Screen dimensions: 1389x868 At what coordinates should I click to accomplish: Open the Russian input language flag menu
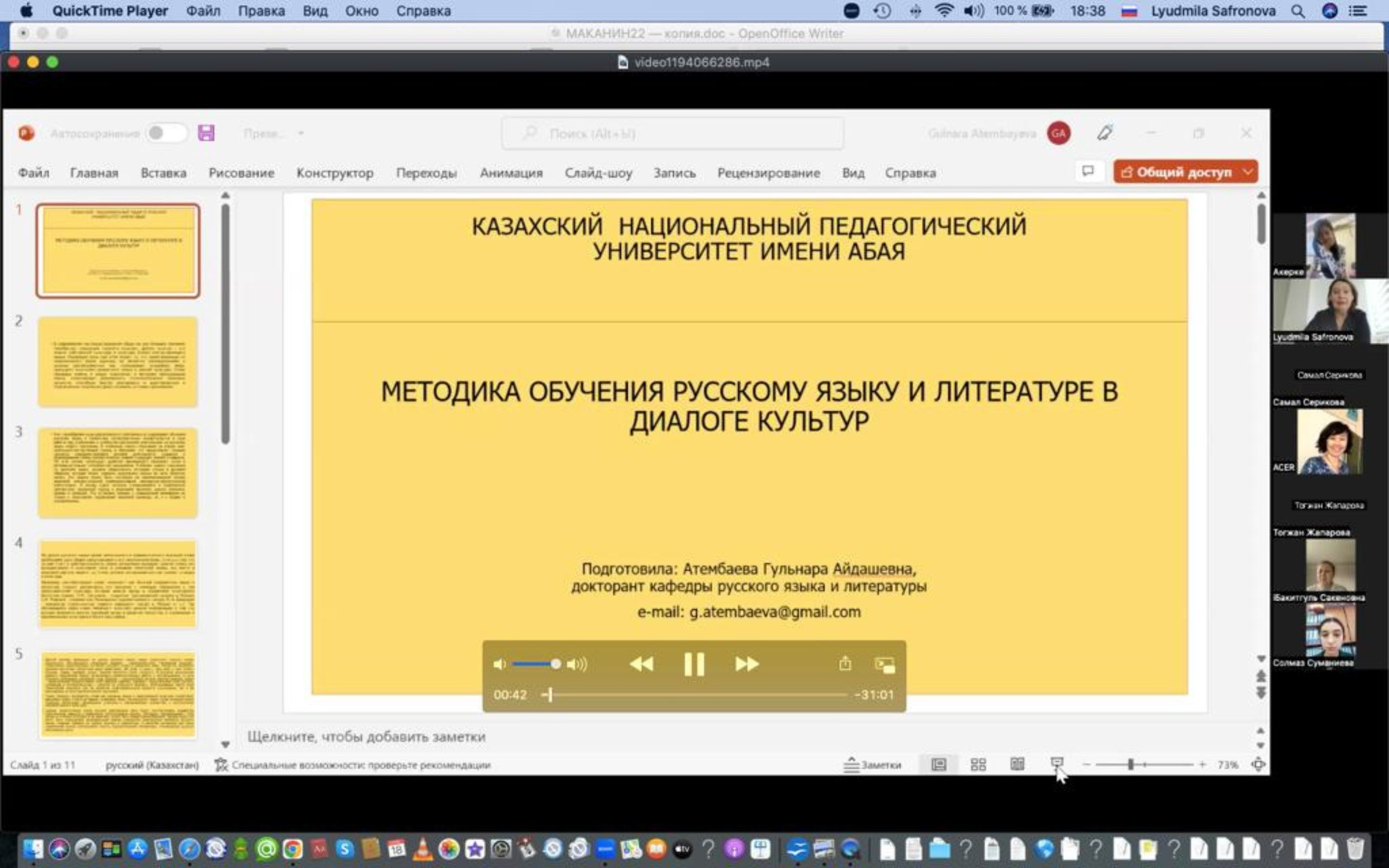pyautogui.click(x=1129, y=11)
